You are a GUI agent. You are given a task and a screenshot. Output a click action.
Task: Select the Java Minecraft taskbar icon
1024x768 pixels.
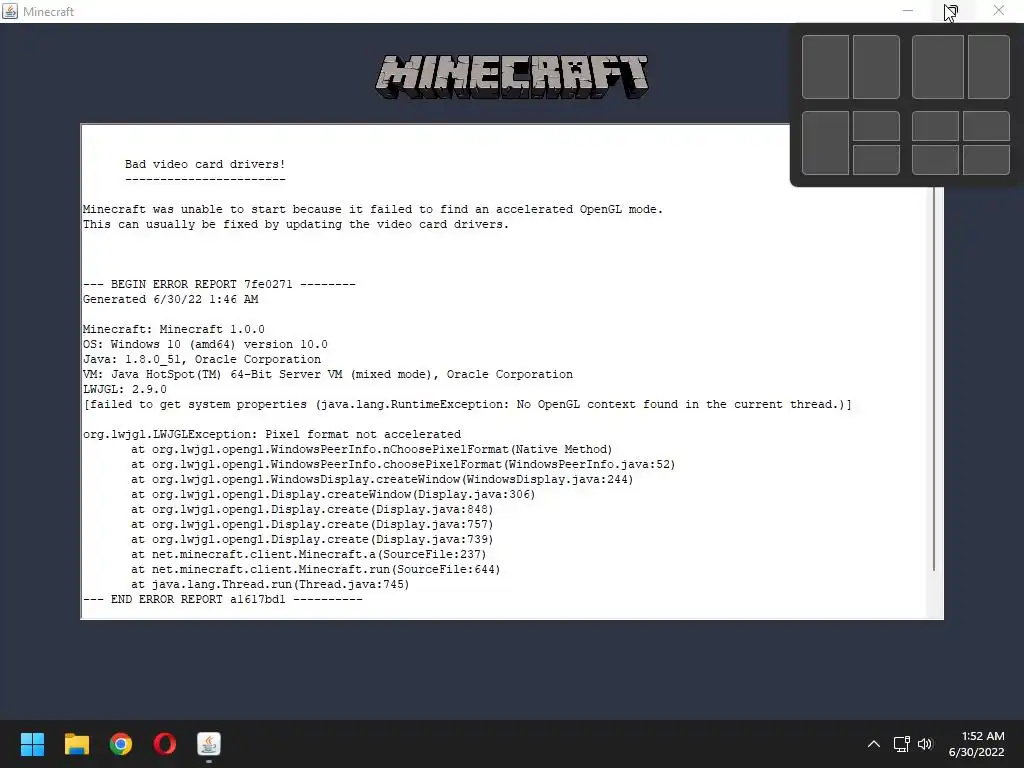tap(209, 744)
